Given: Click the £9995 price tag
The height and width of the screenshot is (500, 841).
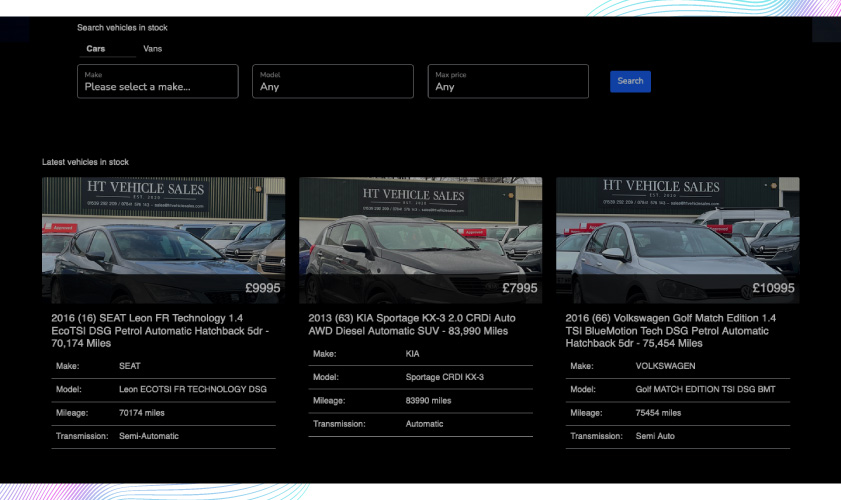Looking at the screenshot, I should point(263,288).
